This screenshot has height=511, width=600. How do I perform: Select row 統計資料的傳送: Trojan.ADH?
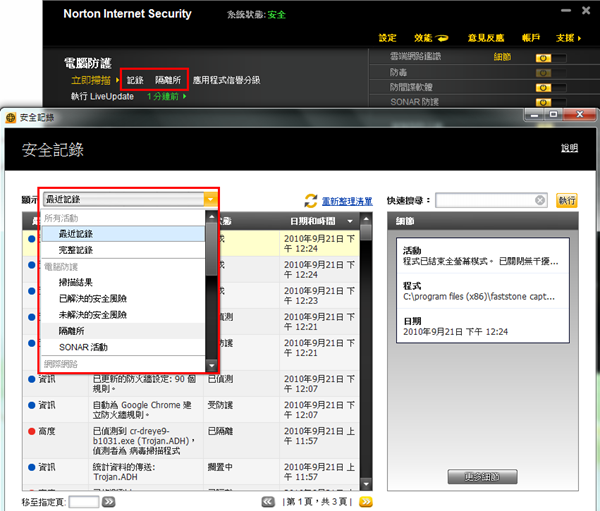[191, 472]
